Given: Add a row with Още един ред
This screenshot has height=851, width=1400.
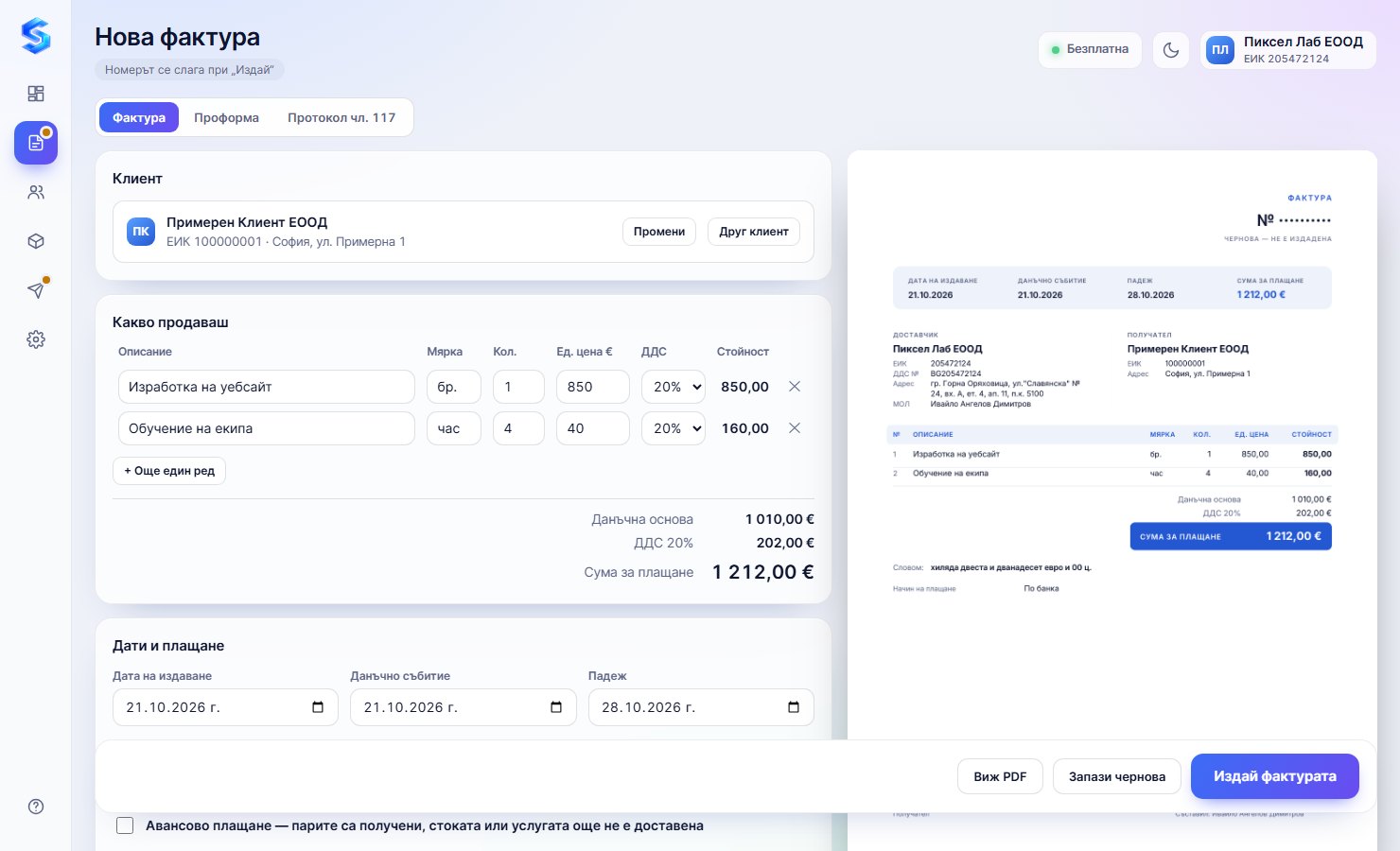Looking at the screenshot, I should [169, 471].
